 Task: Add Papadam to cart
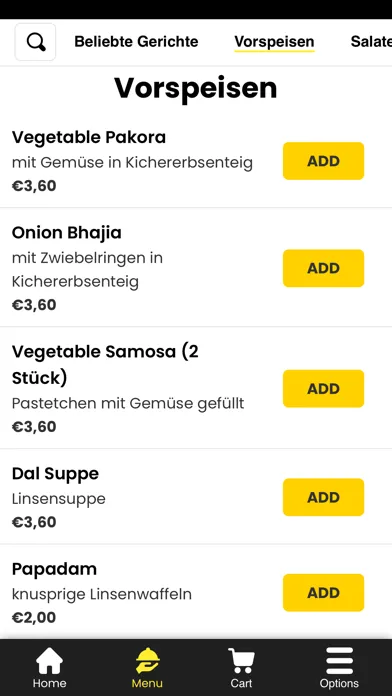[x=324, y=593]
